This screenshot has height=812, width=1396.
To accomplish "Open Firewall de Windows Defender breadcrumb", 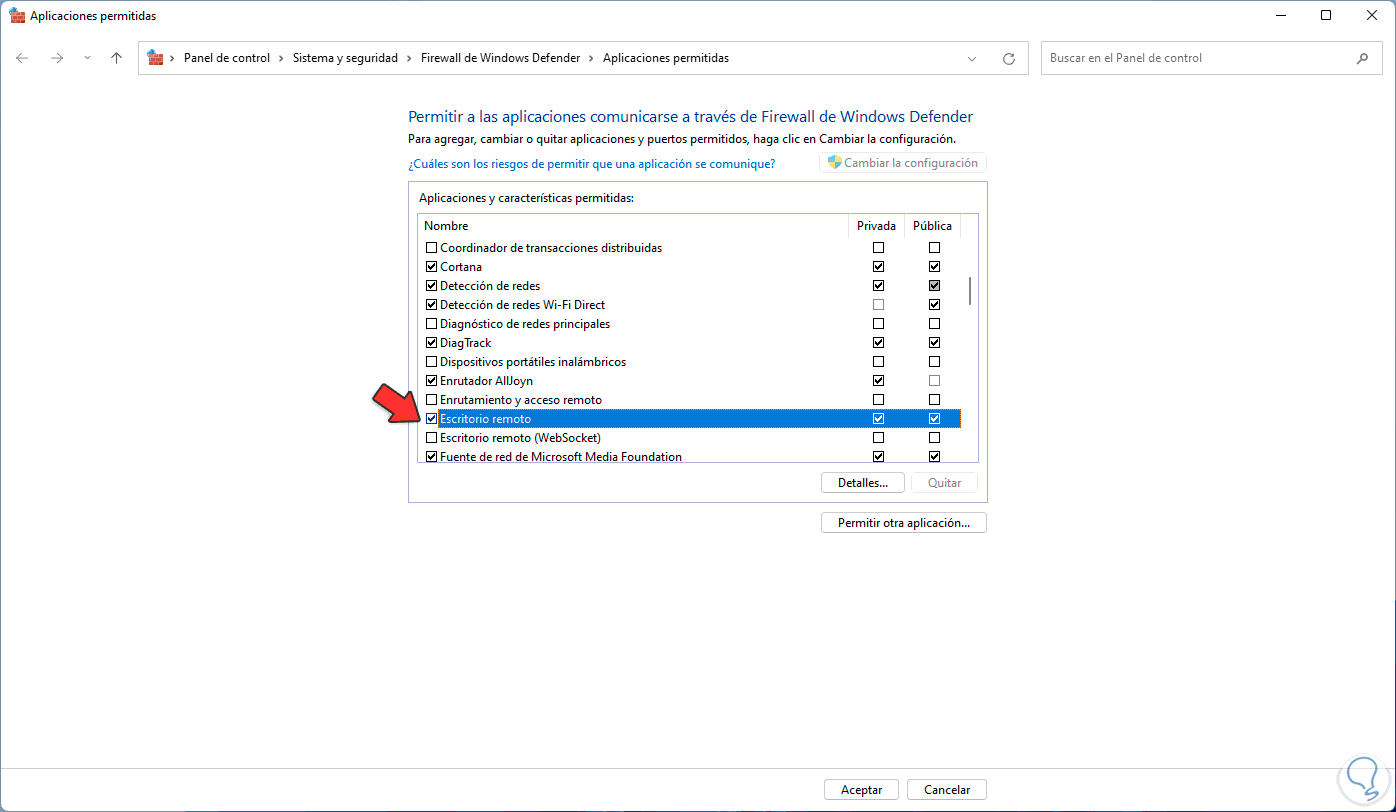I will (500, 58).
